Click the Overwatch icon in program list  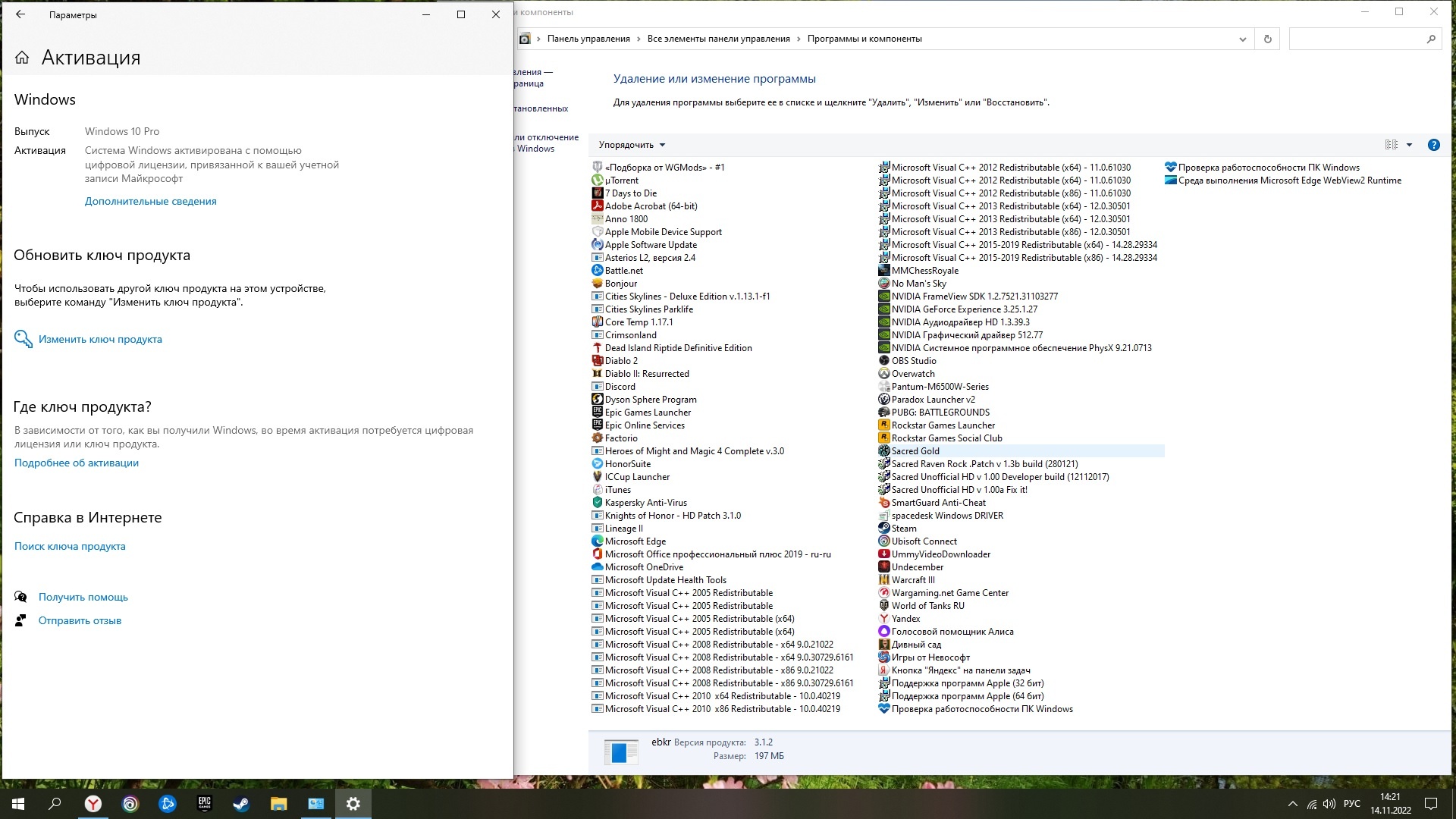[x=884, y=374]
